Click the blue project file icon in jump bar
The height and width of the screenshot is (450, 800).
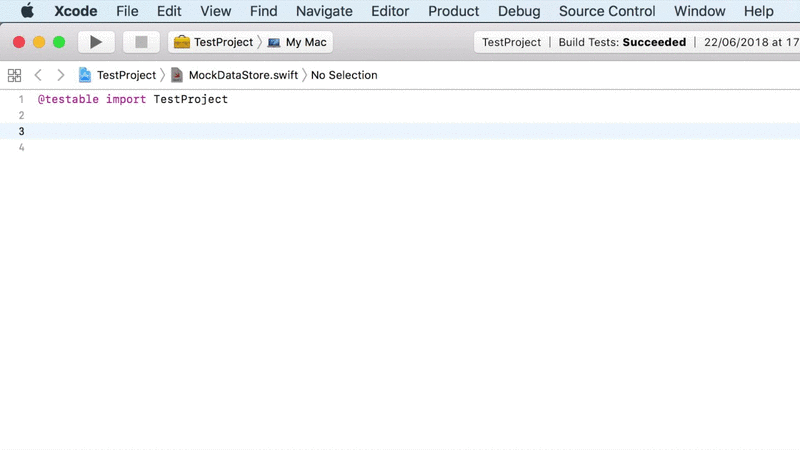coord(85,75)
